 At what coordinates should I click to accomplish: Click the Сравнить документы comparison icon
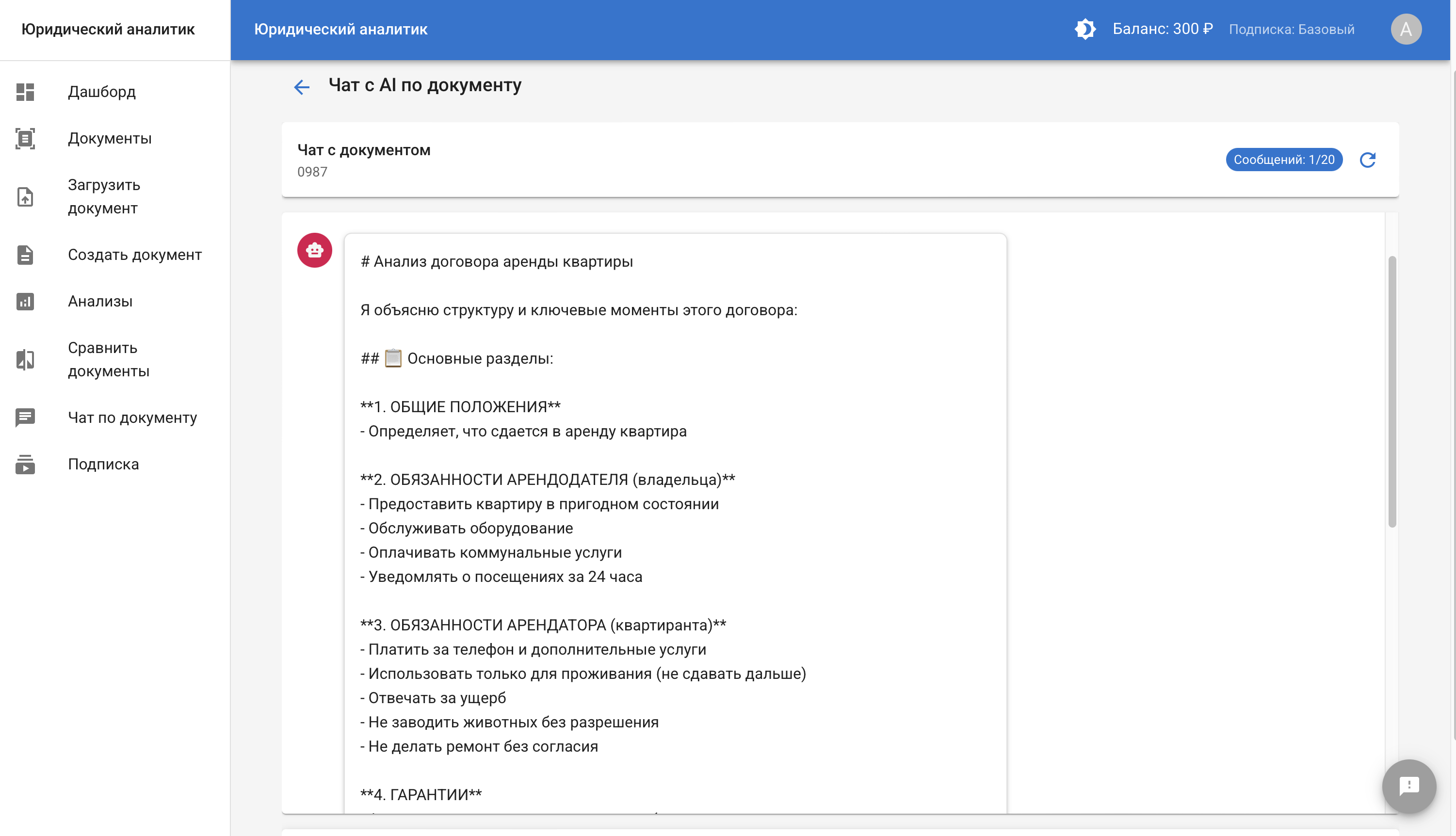25,359
